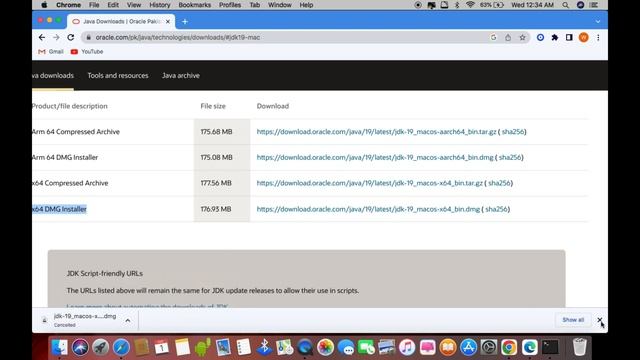The height and width of the screenshot is (360, 640).
Task: Switch to Tools and resources tab
Action: pos(118,76)
